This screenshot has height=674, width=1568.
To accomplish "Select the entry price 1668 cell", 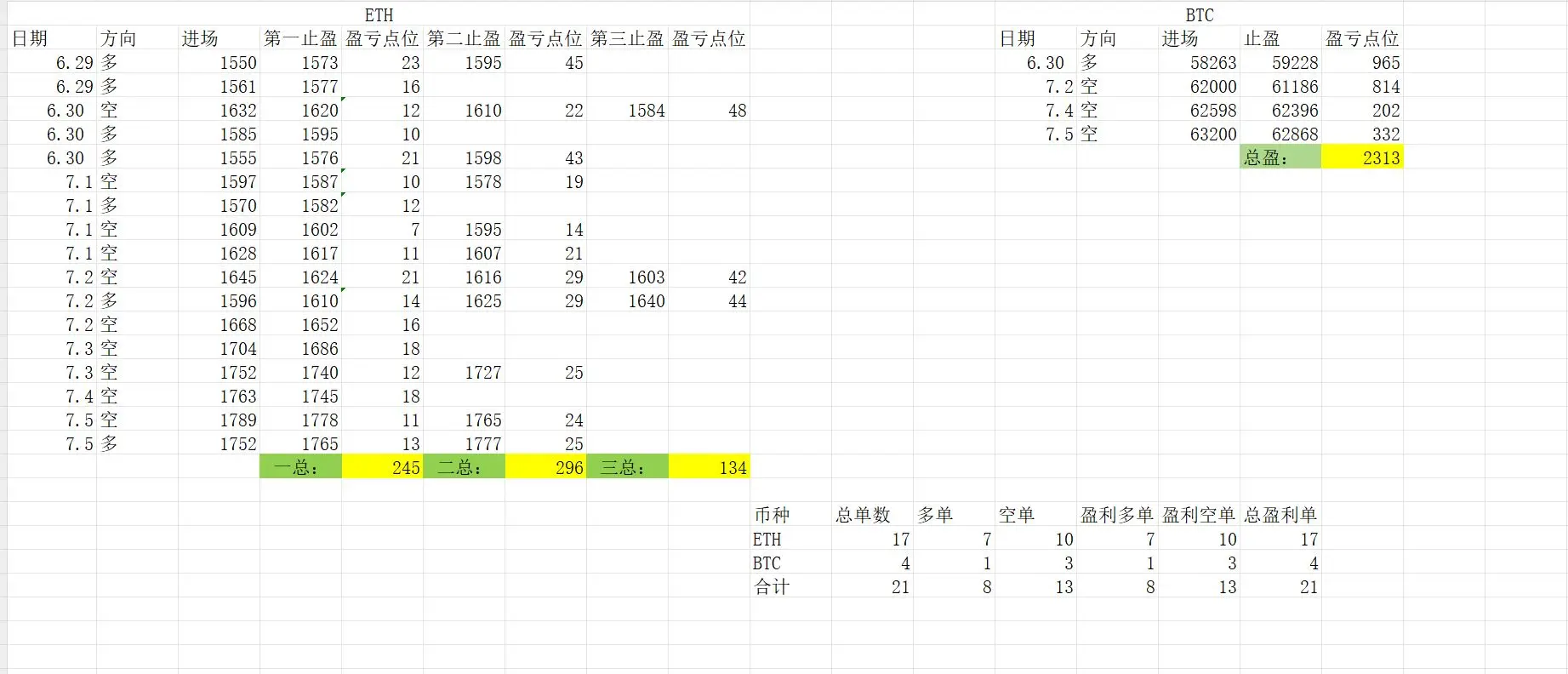I will point(219,324).
